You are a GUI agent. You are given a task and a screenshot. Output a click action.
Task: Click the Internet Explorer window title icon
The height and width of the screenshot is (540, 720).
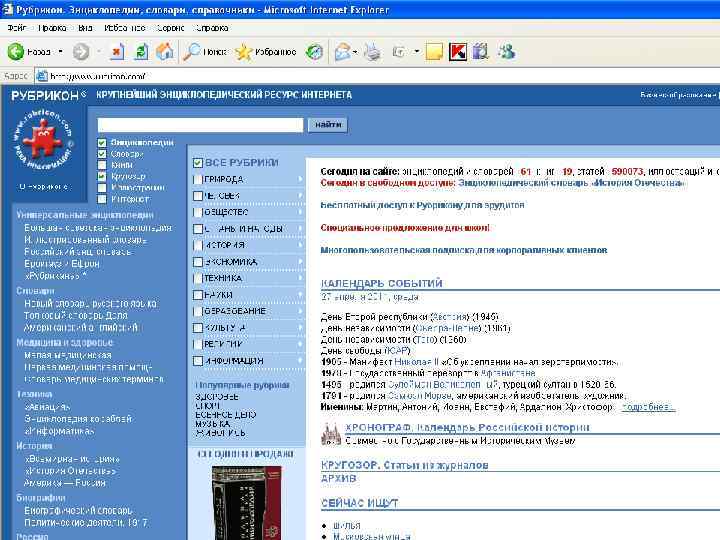pos(7,9)
